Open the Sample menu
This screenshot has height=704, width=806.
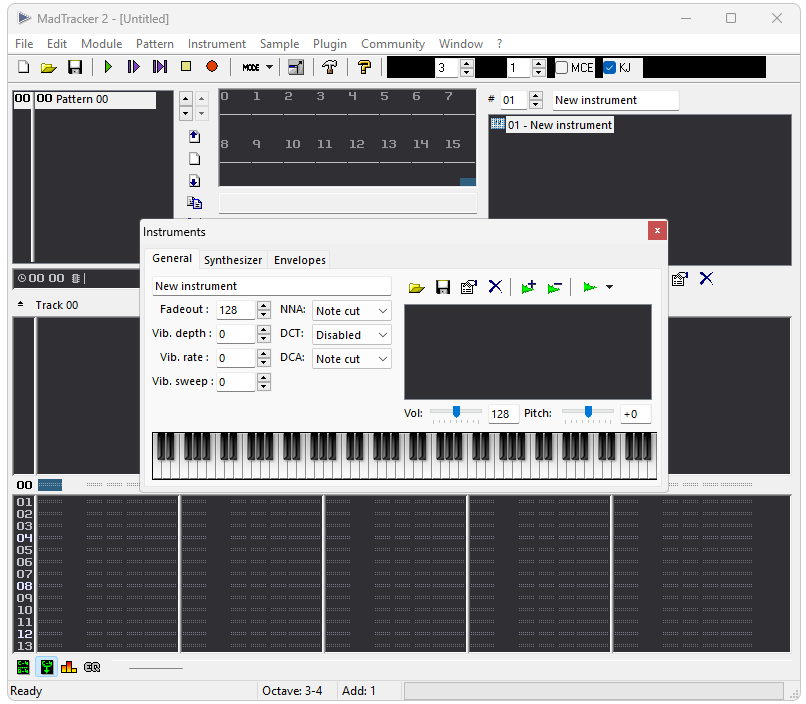[280, 44]
